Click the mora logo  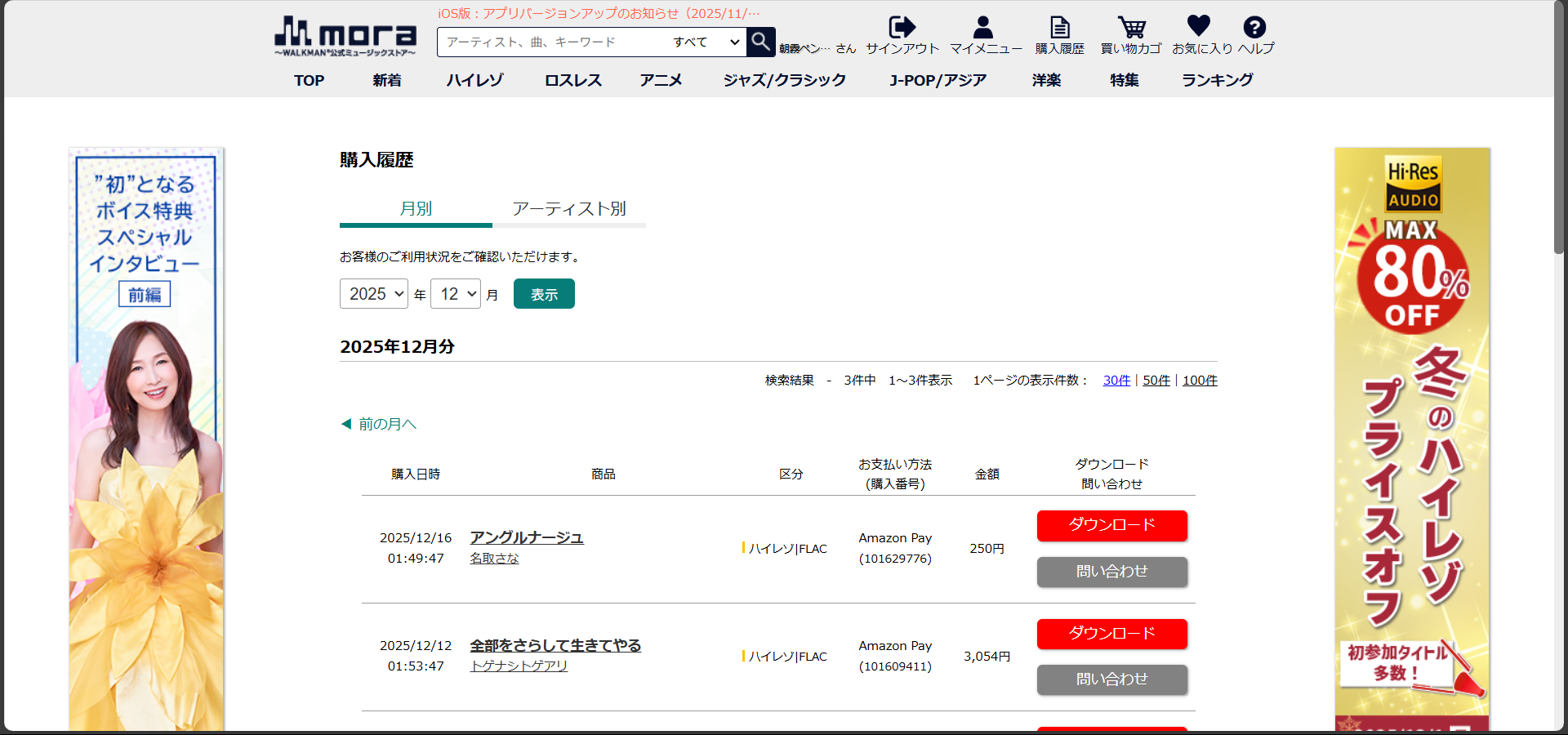click(345, 36)
